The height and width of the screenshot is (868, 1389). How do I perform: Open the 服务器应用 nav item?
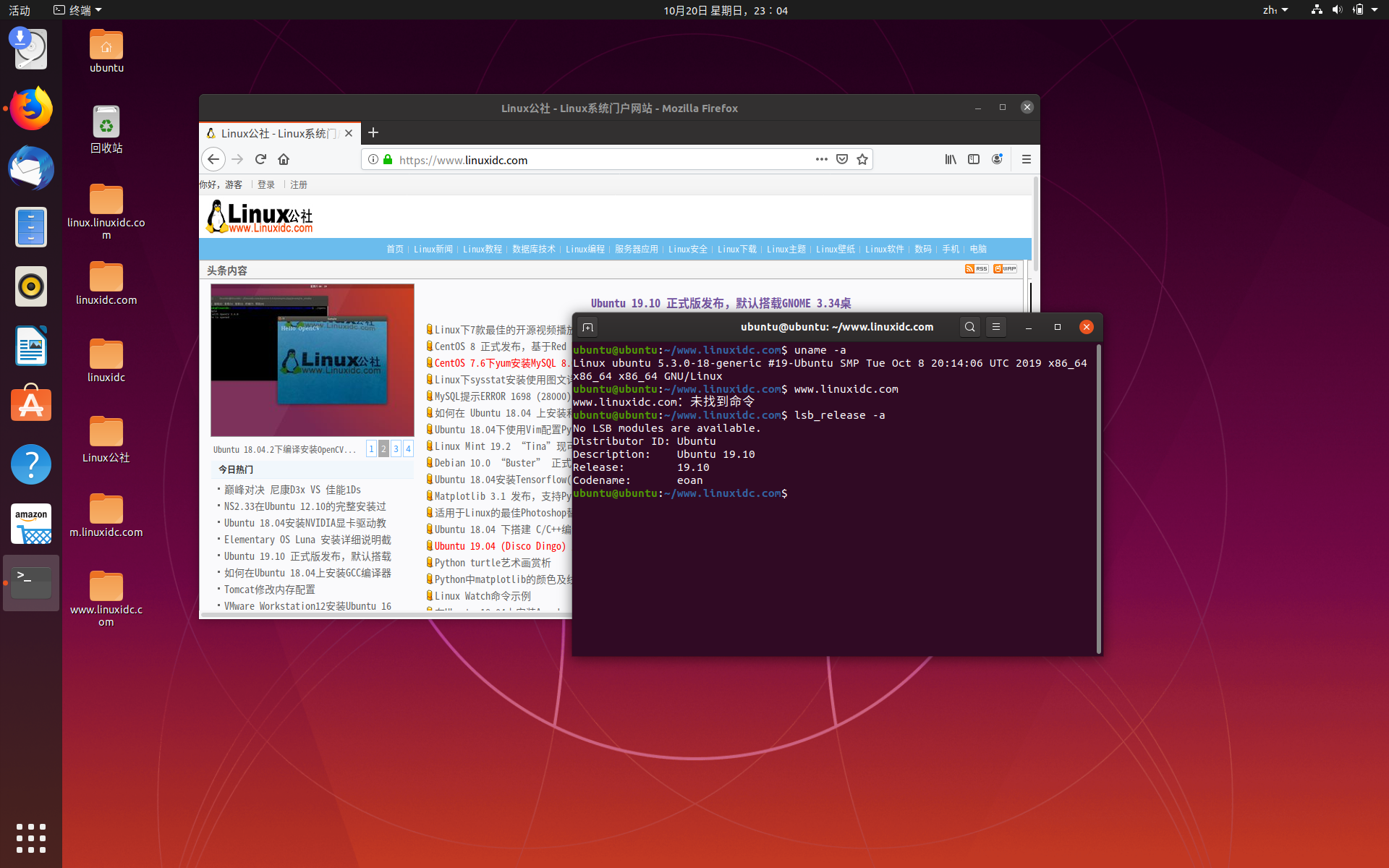637,249
